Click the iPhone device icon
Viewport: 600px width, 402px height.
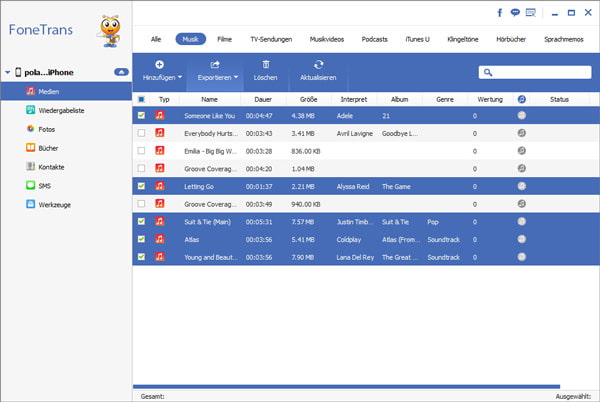tap(18, 72)
